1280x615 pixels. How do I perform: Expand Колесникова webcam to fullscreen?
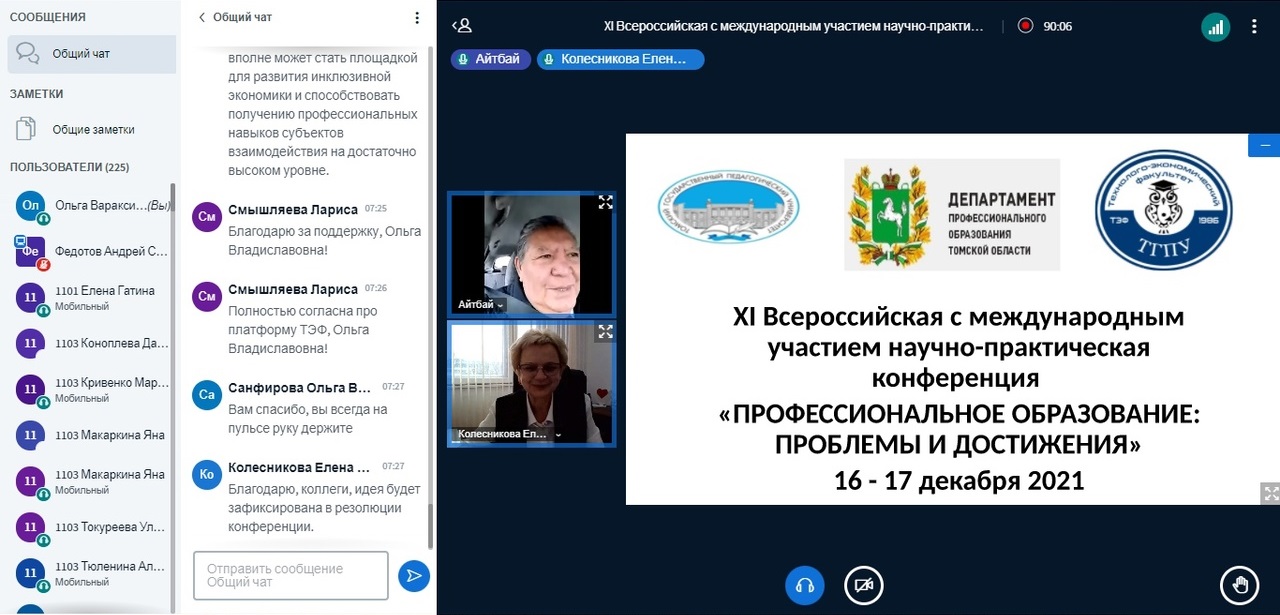point(605,331)
